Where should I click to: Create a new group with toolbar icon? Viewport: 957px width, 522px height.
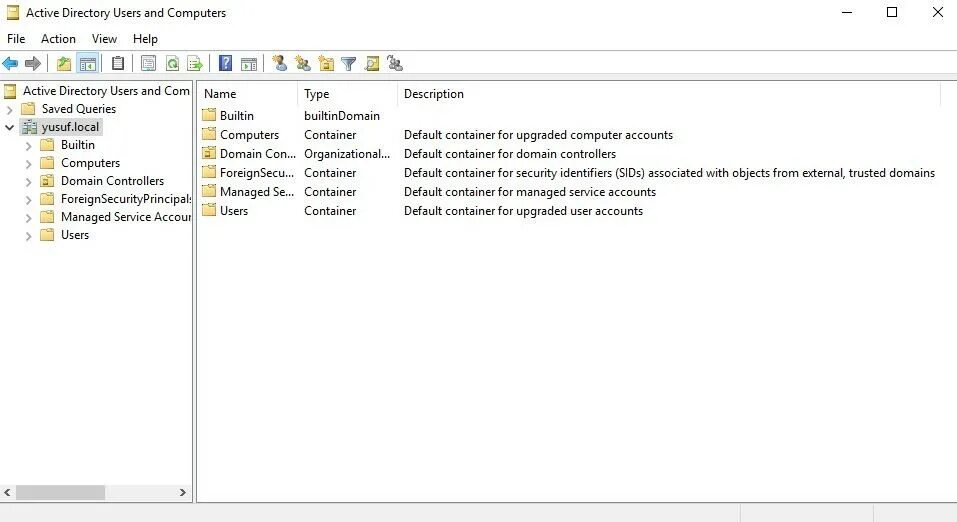click(x=303, y=63)
